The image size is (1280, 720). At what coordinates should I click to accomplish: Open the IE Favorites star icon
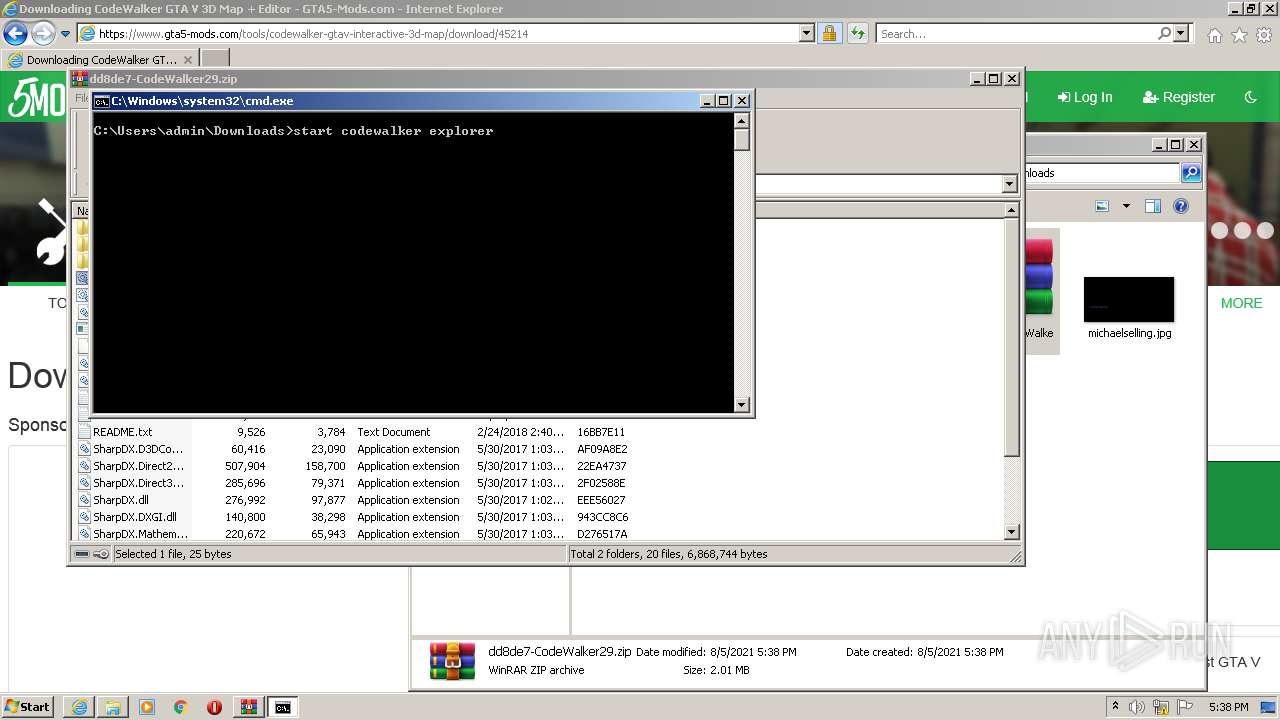point(1239,35)
